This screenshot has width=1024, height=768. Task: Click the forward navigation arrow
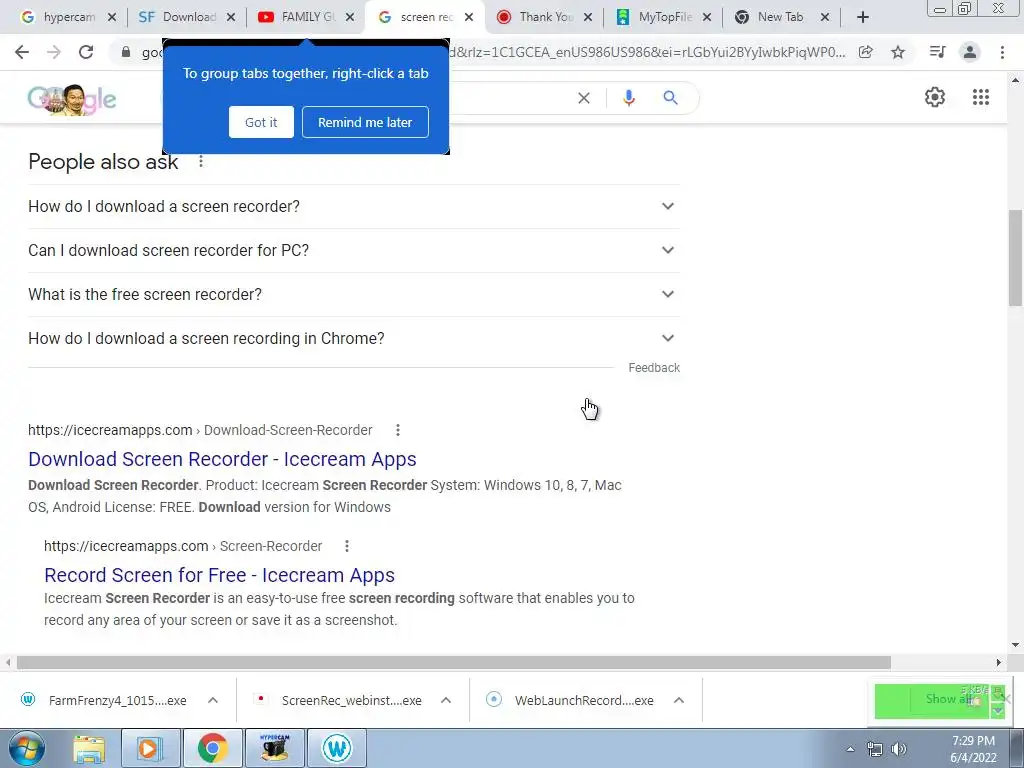tap(54, 52)
